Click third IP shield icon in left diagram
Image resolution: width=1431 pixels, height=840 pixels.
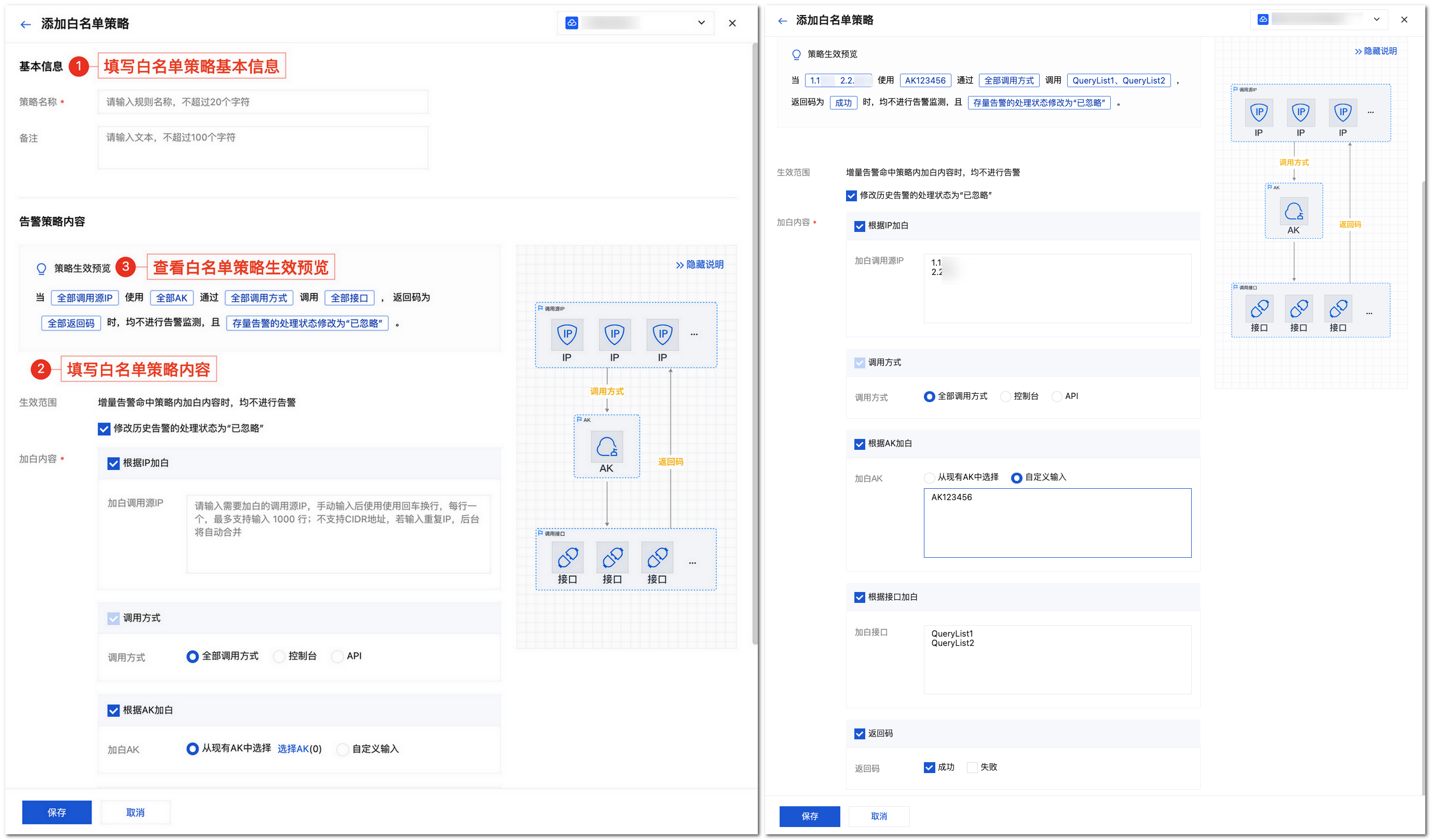coord(662,334)
